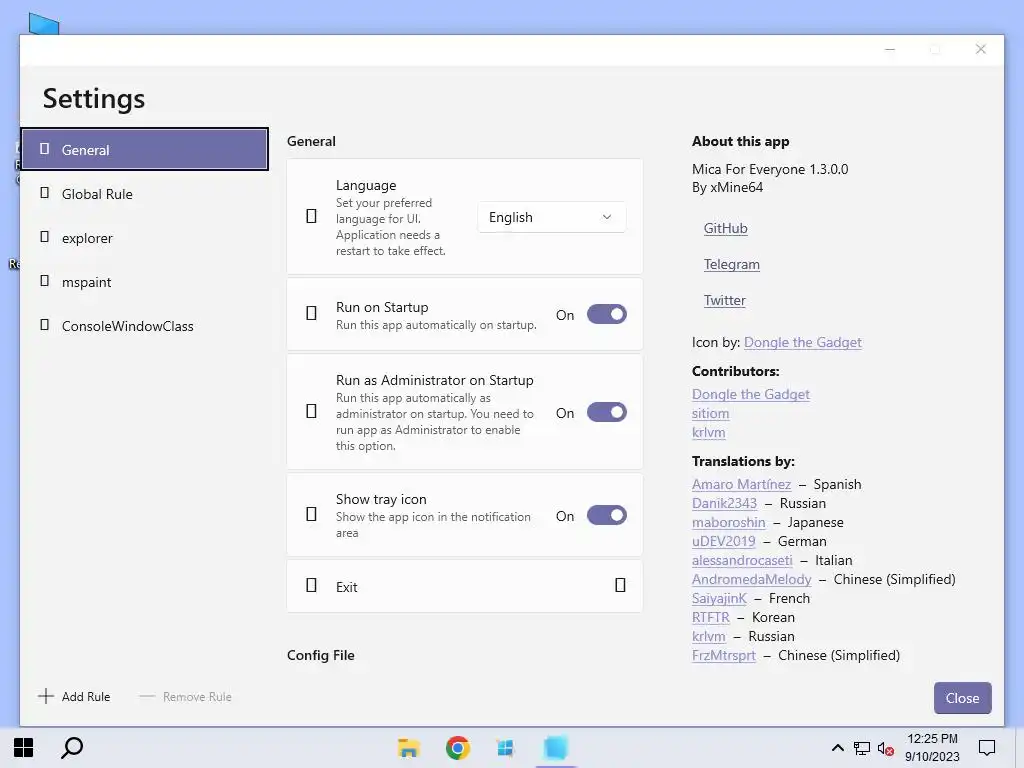1024x768 pixels.
Task: Click the Run as Administrator icon
Action: (x=312, y=411)
